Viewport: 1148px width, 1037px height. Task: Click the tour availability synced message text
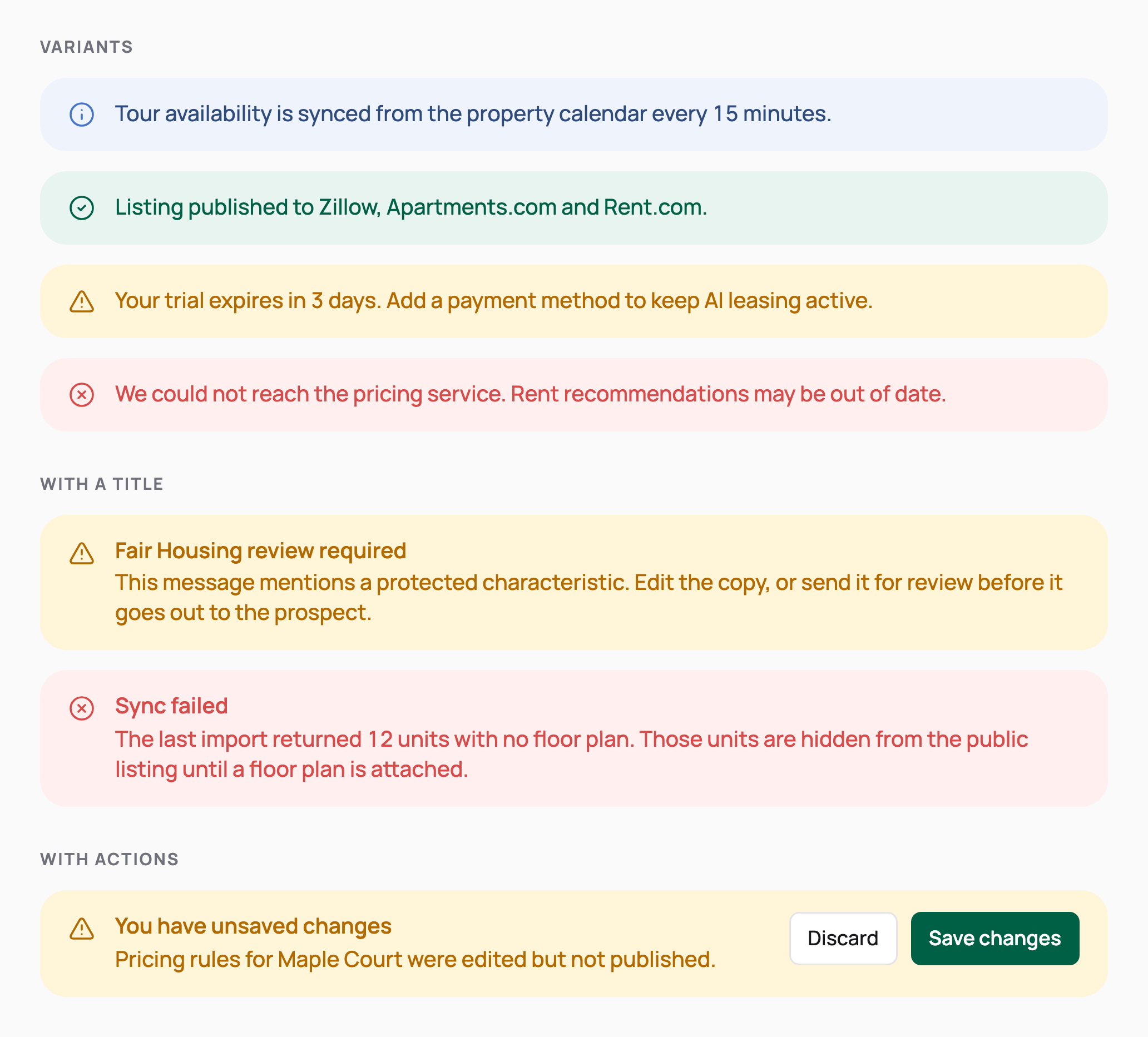(473, 114)
